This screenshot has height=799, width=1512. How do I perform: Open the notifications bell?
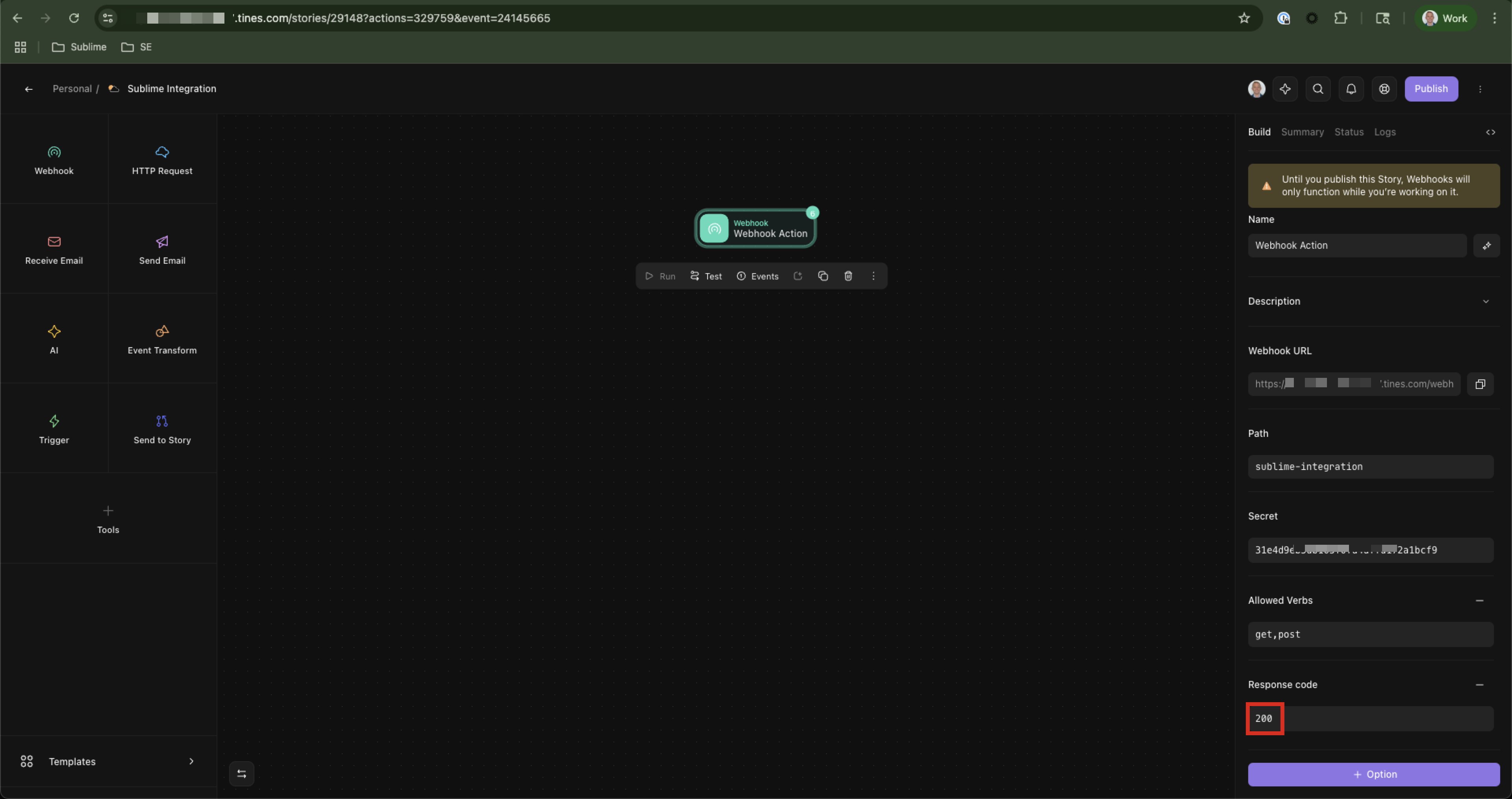coord(1351,89)
